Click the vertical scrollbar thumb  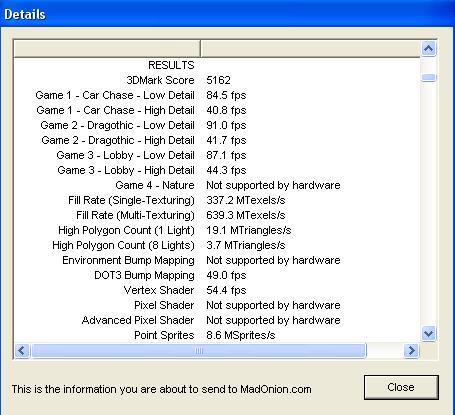pyautogui.click(x=428, y=78)
